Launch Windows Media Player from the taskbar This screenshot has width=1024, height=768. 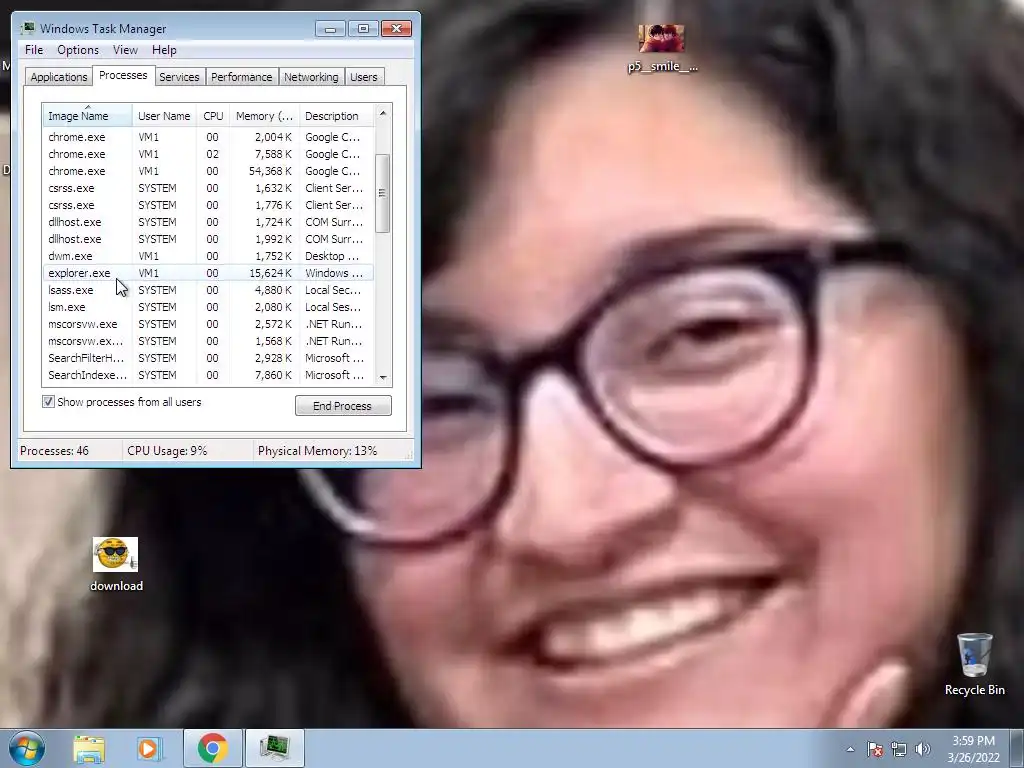tap(148, 748)
